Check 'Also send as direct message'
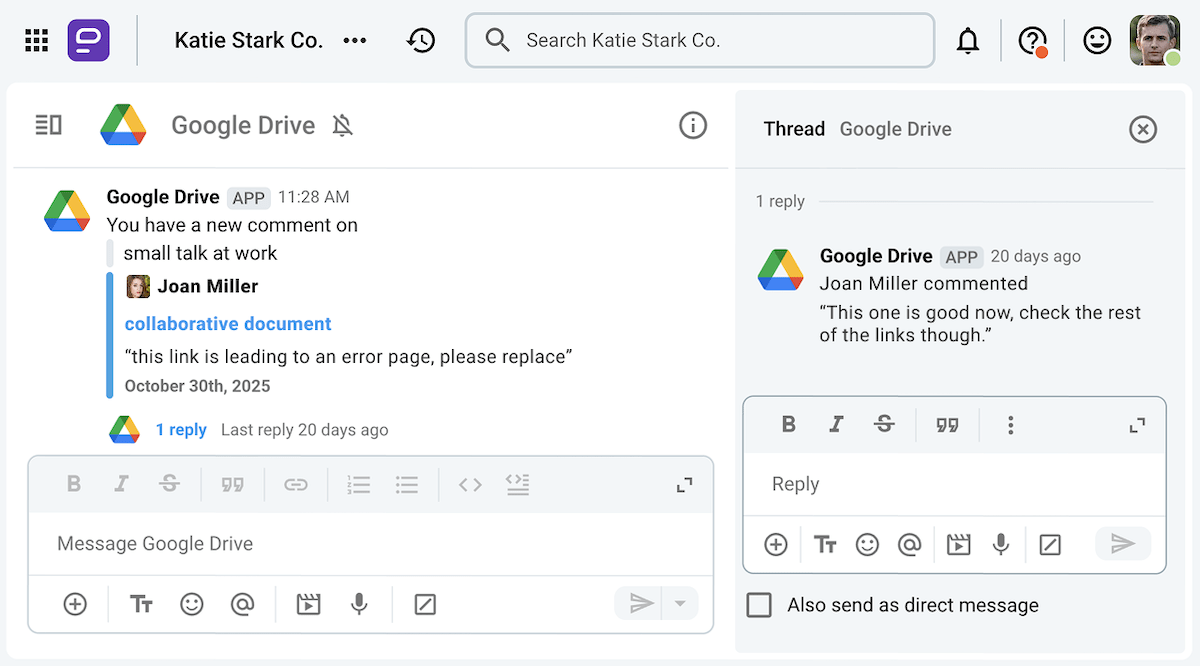The height and width of the screenshot is (666, 1200). (759, 605)
